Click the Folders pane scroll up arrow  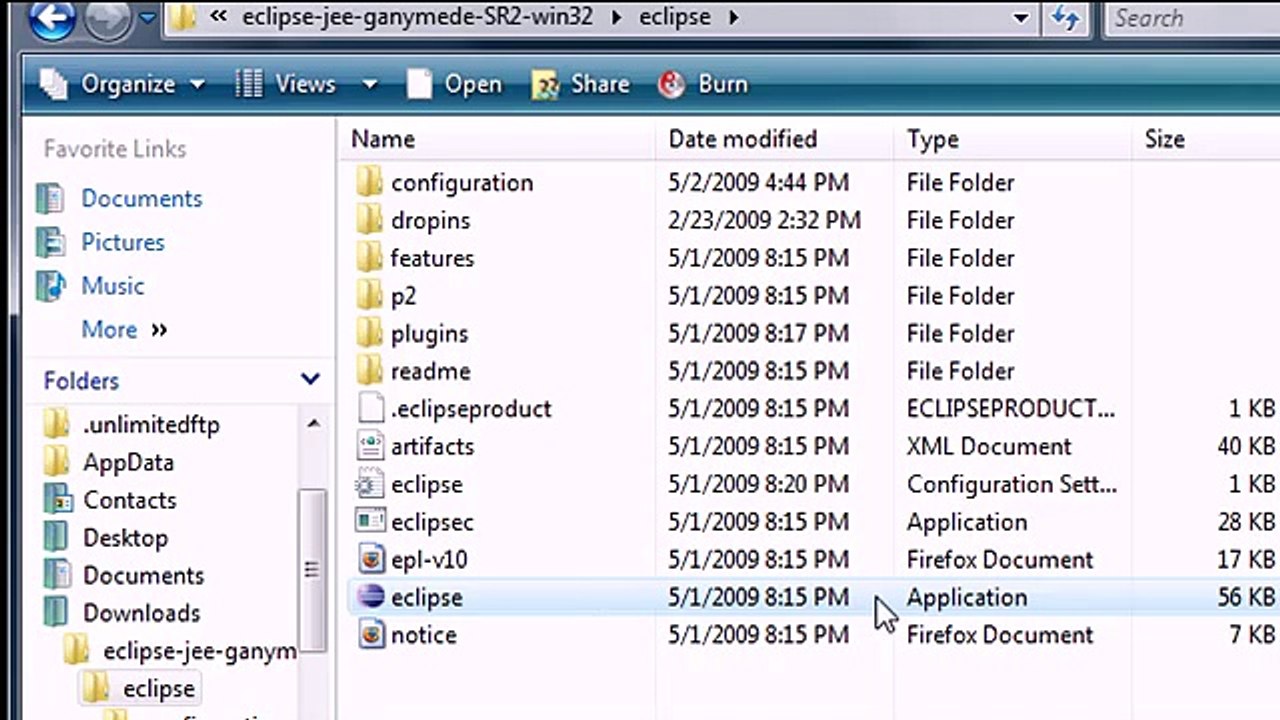pyautogui.click(x=313, y=424)
